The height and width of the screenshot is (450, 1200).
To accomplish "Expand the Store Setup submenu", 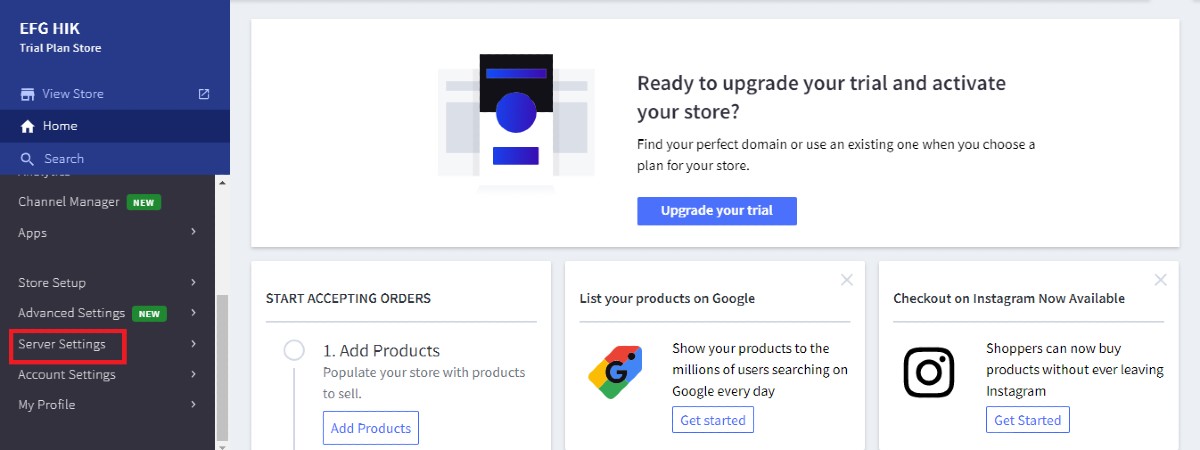I will click(193, 283).
